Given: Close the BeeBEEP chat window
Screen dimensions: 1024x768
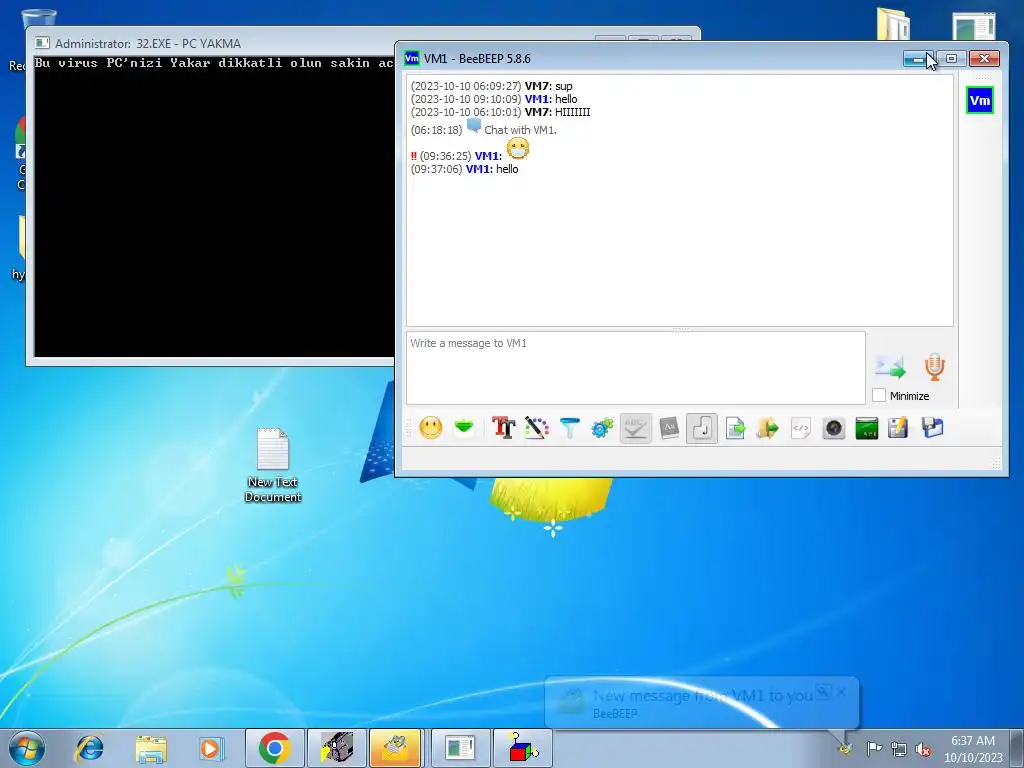Looking at the screenshot, I should pyautogui.click(x=984, y=59).
